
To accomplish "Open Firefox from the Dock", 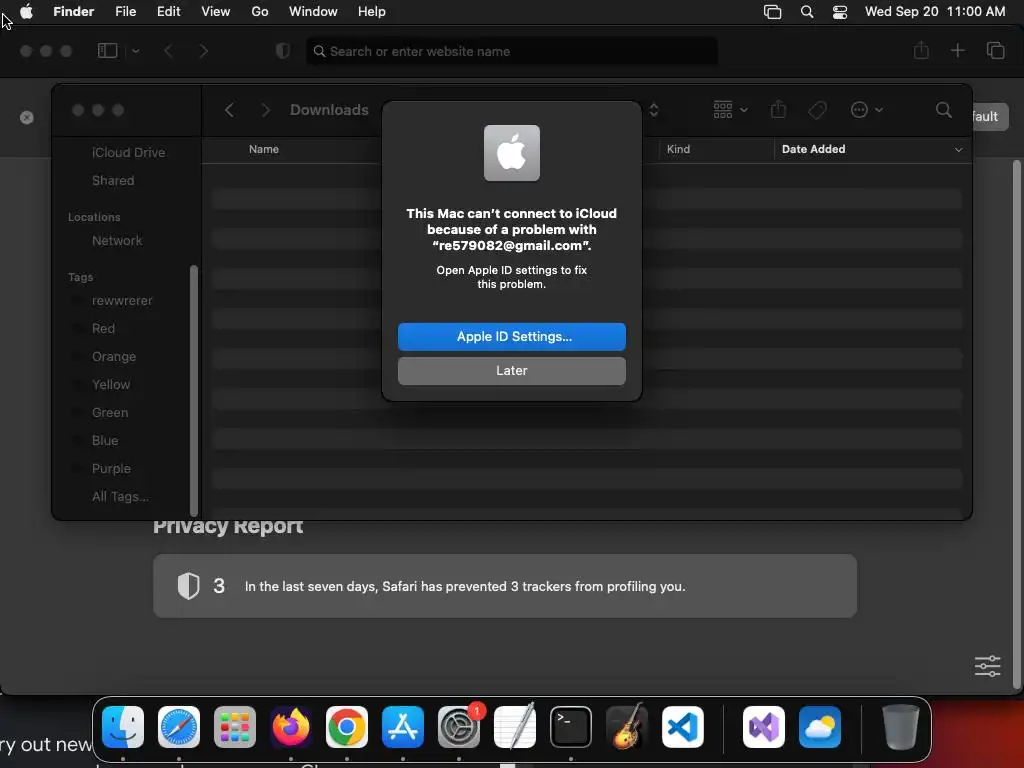I will tap(291, 727).
